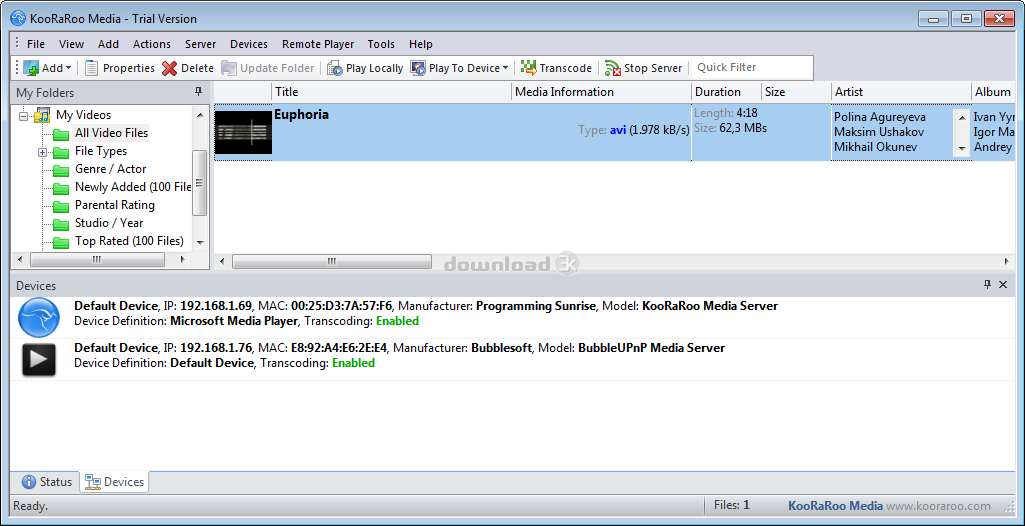
Task: Click the artist list scroll down arrow
Action: 962,149
